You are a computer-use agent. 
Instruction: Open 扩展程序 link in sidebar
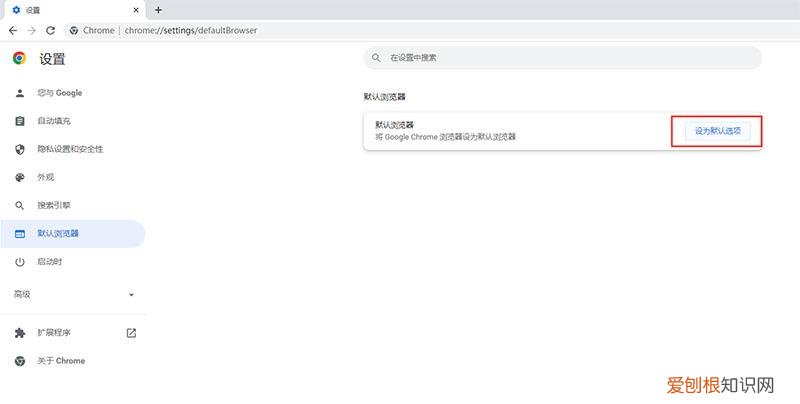tap(72, 333)
